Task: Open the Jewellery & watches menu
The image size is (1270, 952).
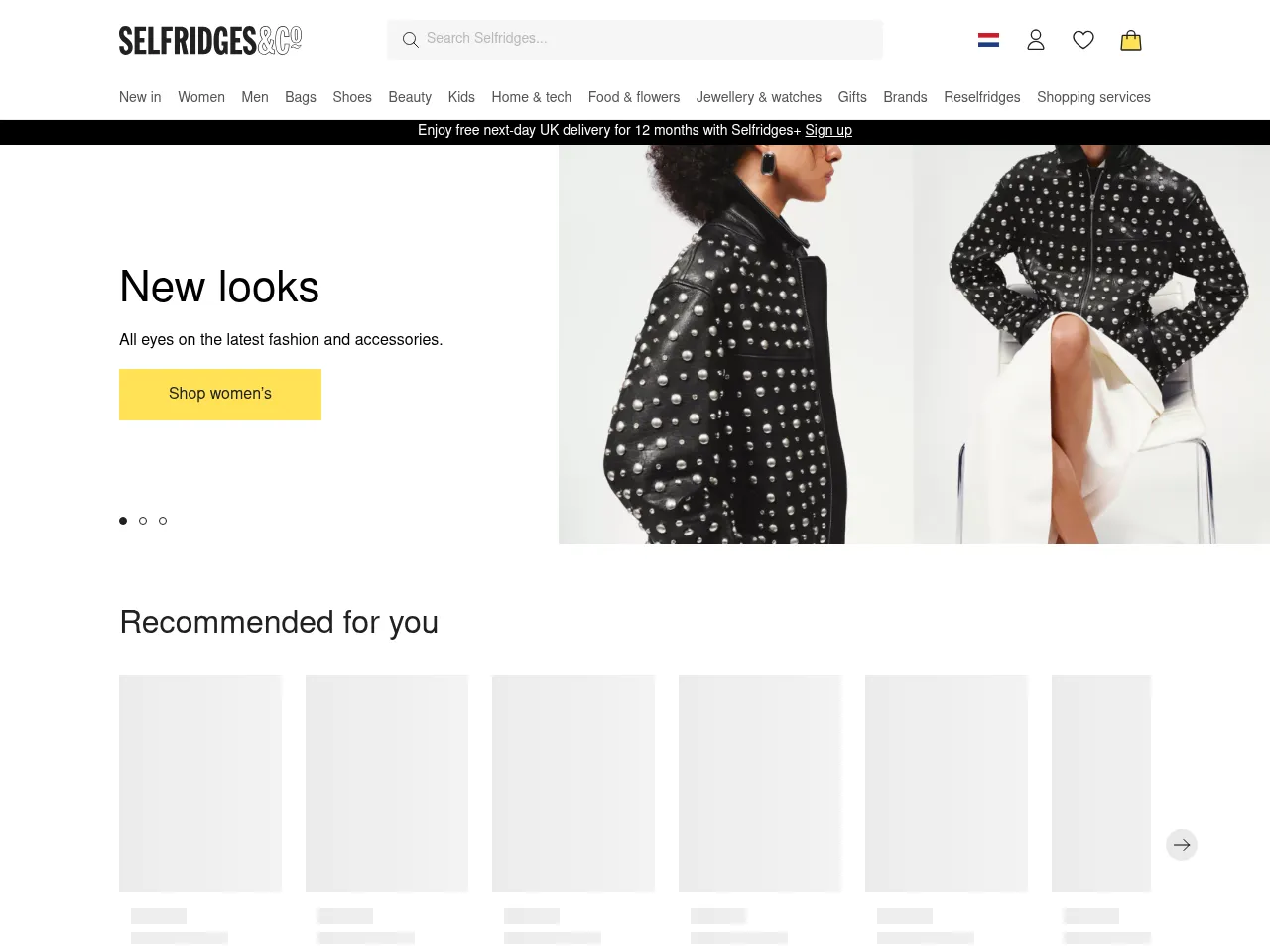Action: click(759, 97)
